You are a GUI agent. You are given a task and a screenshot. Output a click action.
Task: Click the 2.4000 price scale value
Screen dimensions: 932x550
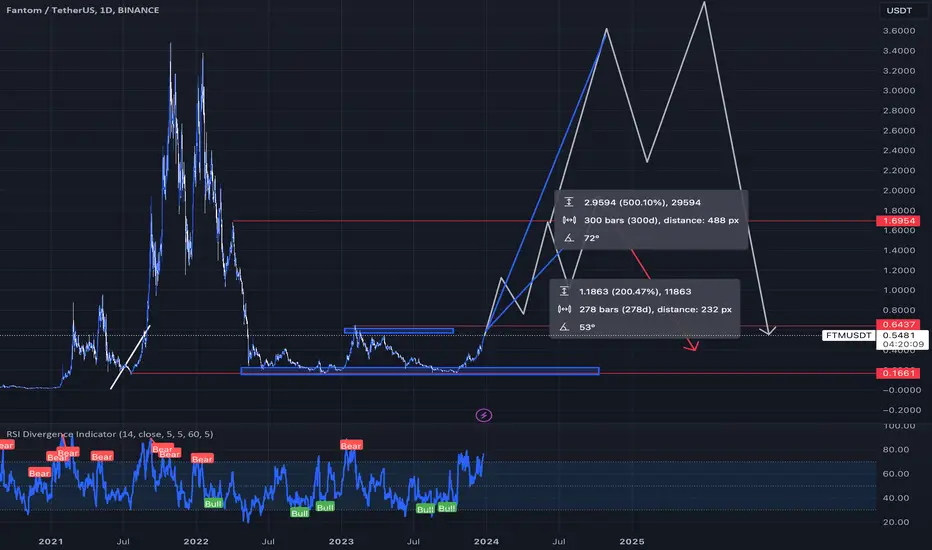coord(899,150)
